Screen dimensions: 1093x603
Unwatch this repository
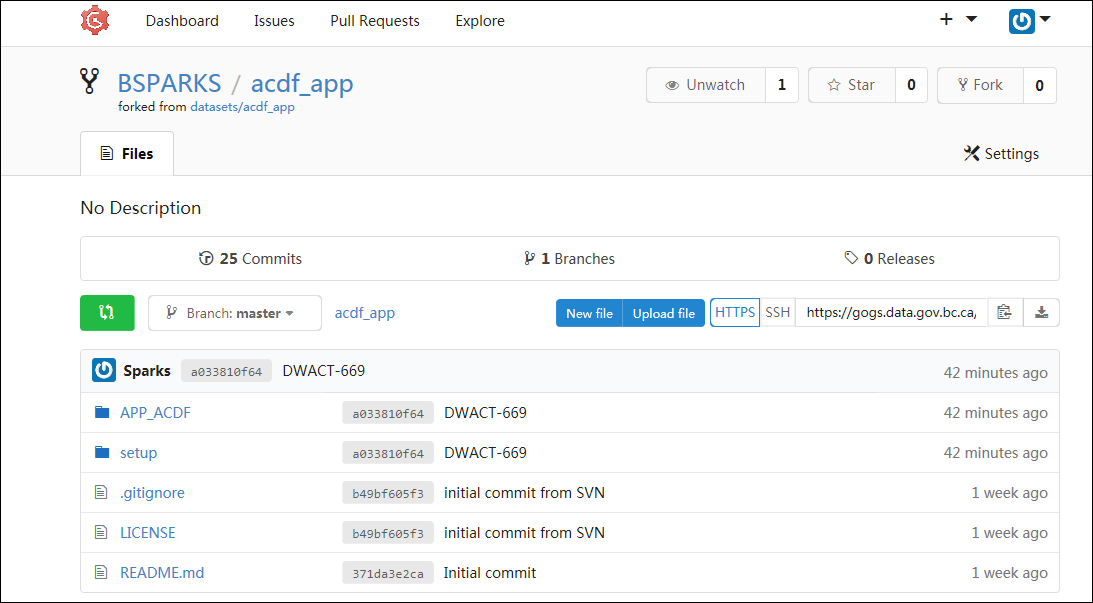(x=705, y=85)
